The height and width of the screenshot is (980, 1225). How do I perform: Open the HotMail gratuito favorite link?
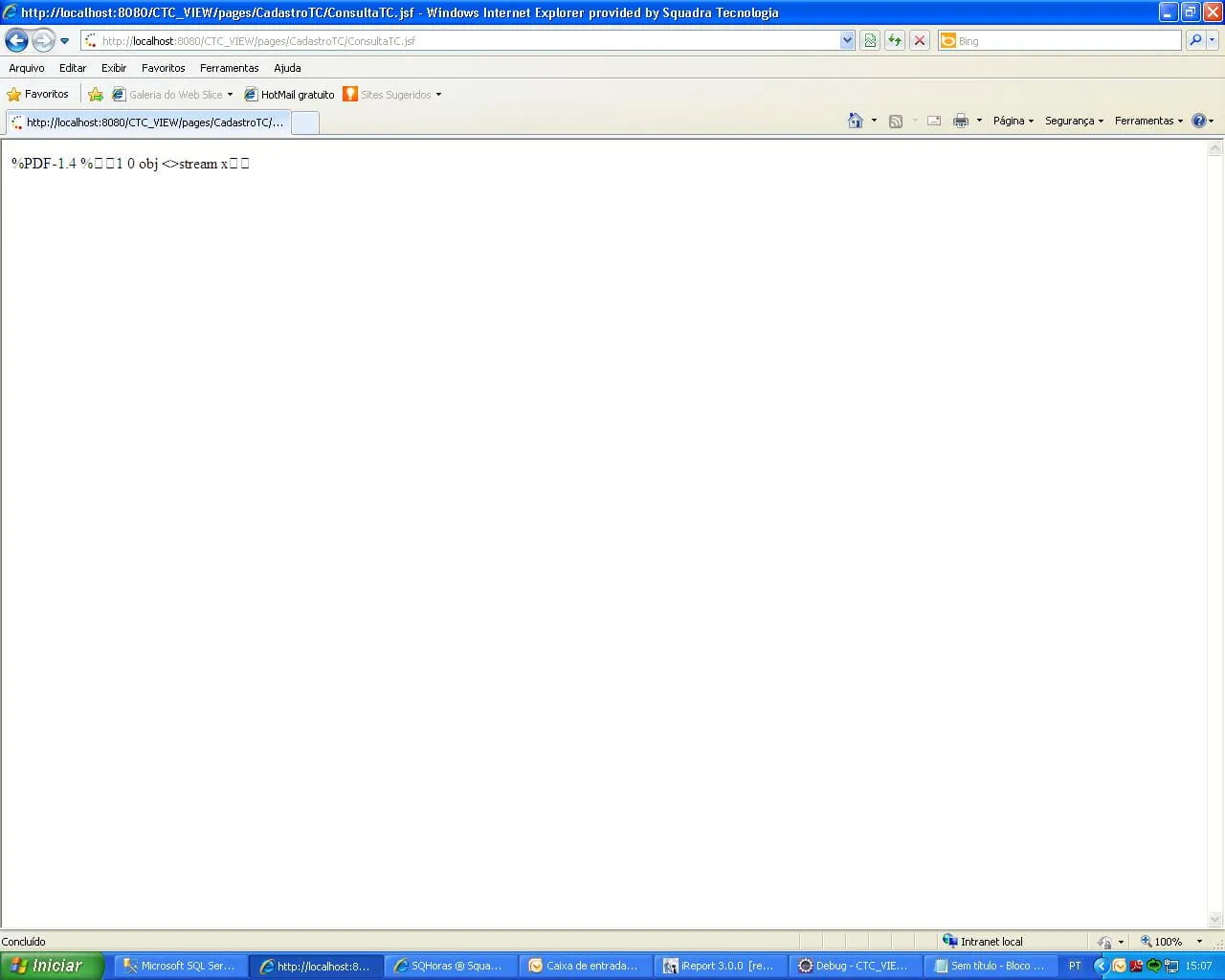[289, 95]
